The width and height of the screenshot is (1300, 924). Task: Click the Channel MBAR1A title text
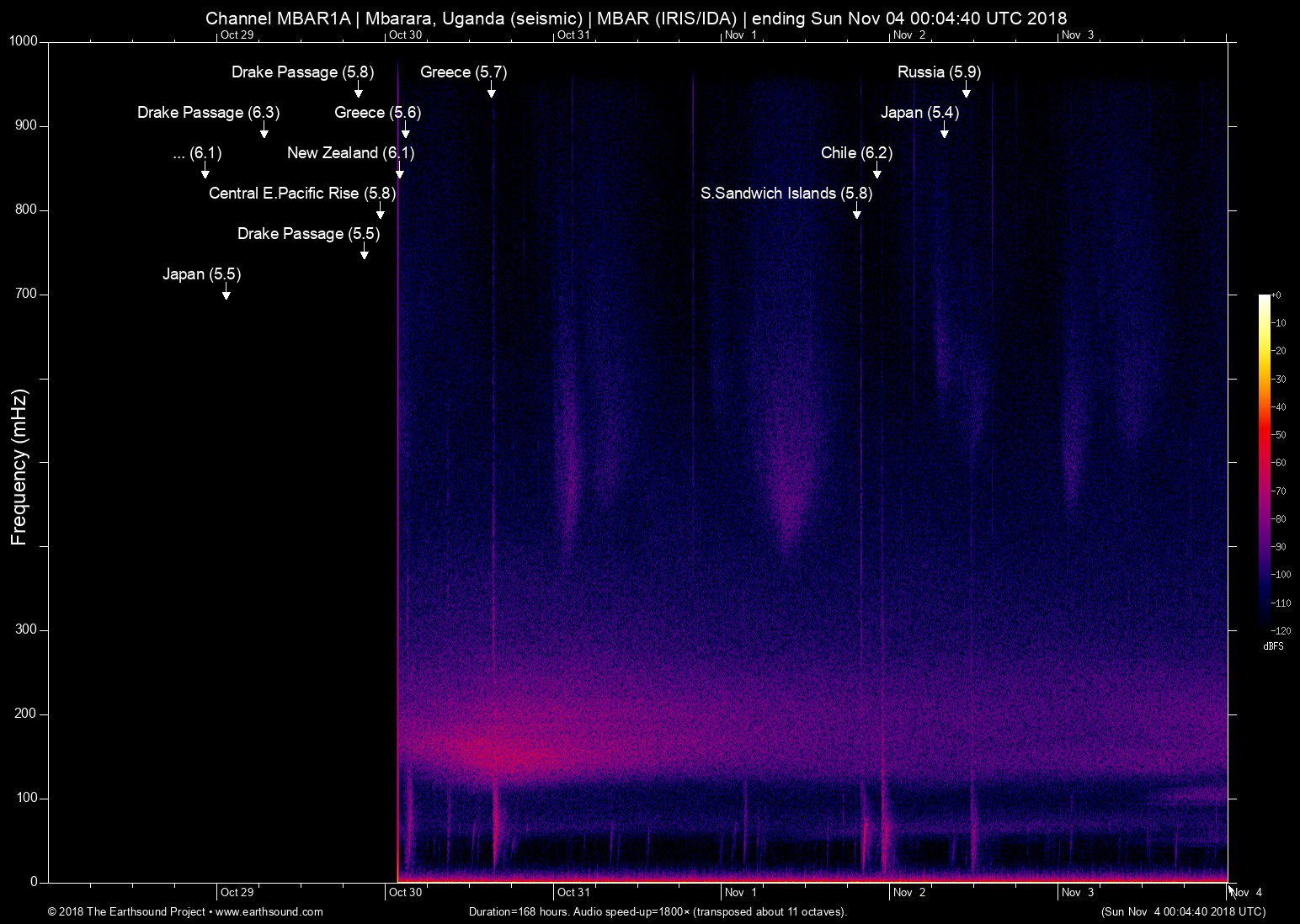(x=635, y=17)
